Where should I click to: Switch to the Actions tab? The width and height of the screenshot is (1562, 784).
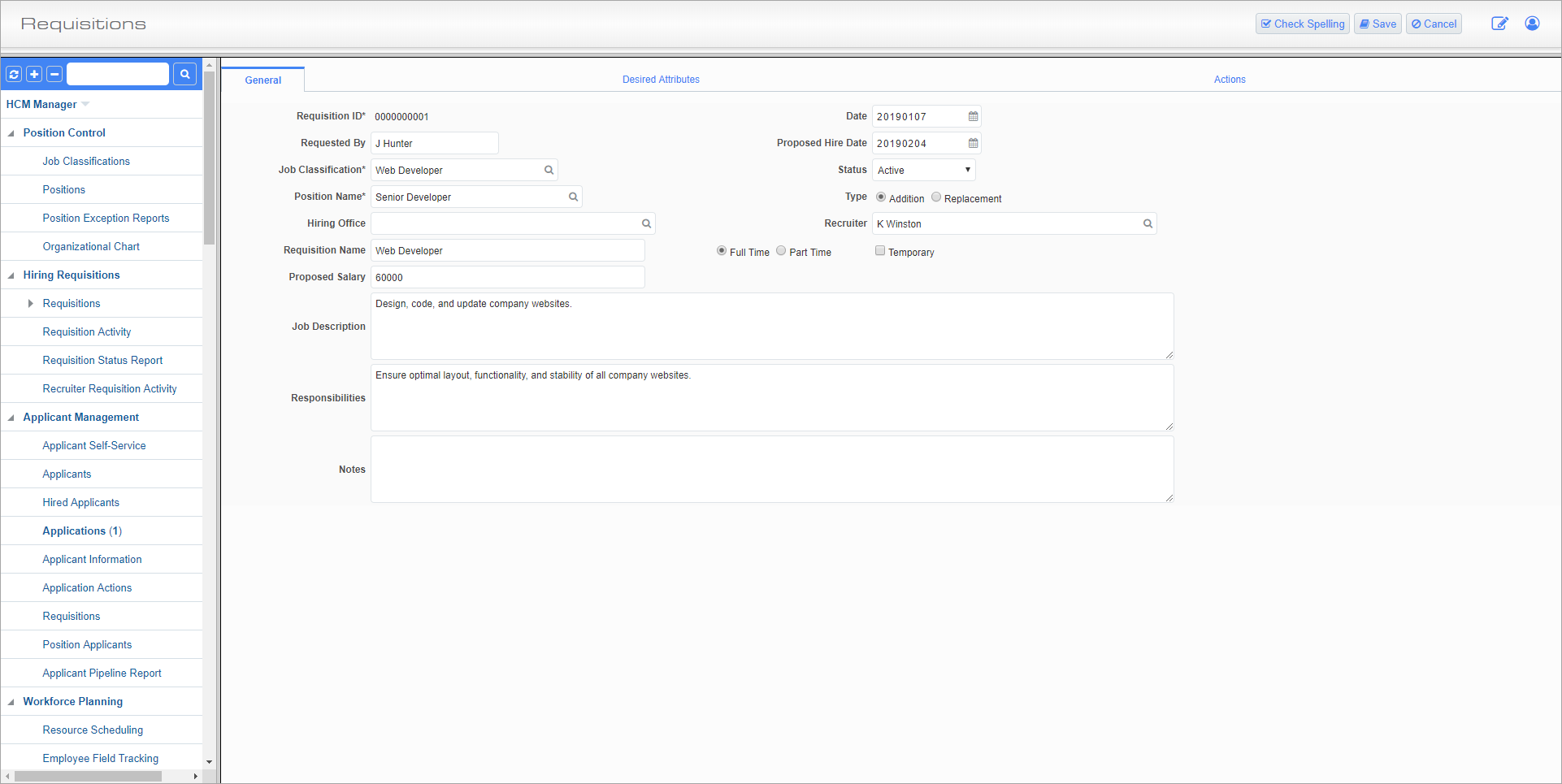(1229, 80)
